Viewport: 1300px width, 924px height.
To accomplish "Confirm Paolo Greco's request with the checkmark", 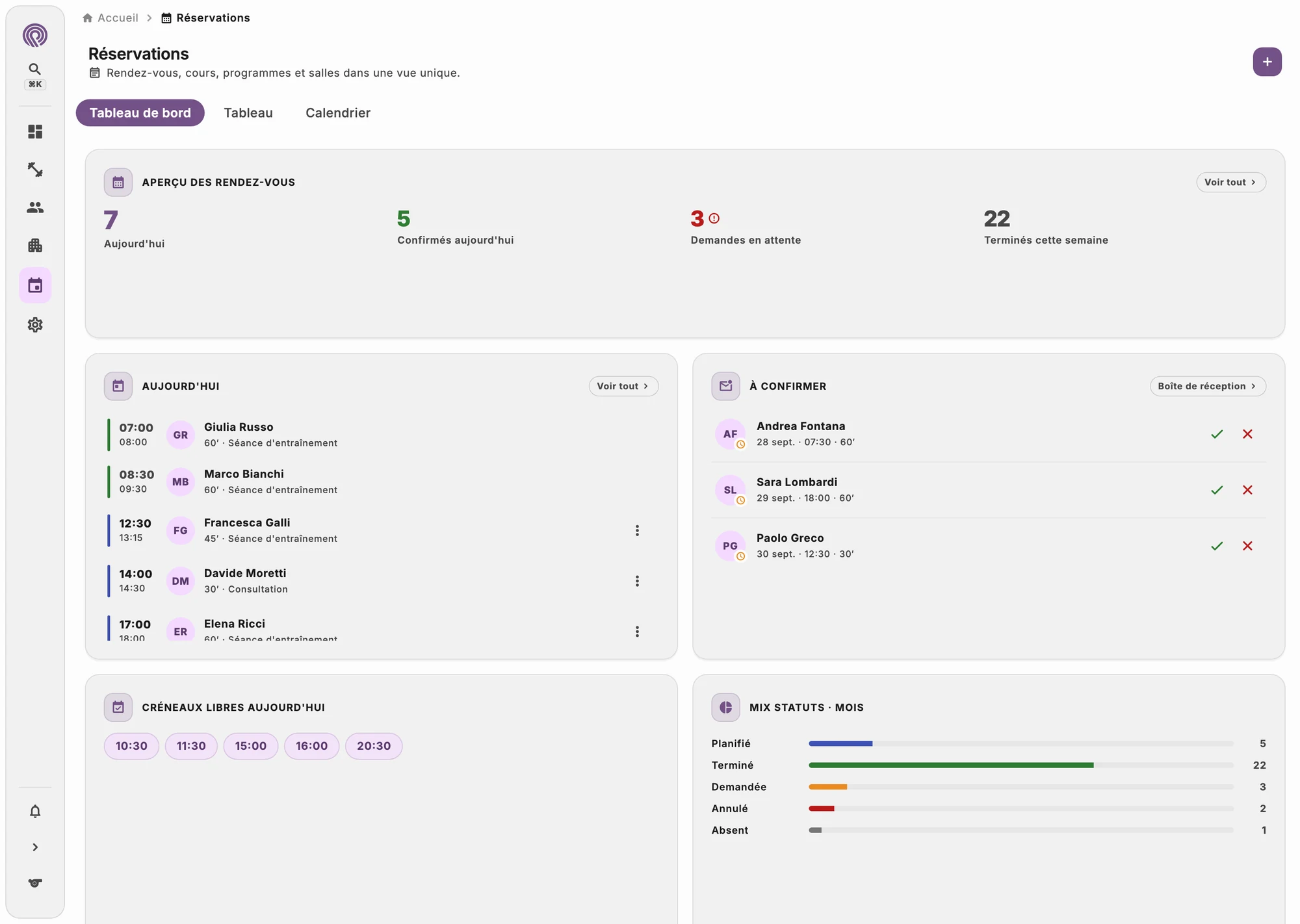I will [x=1217, y=546].
